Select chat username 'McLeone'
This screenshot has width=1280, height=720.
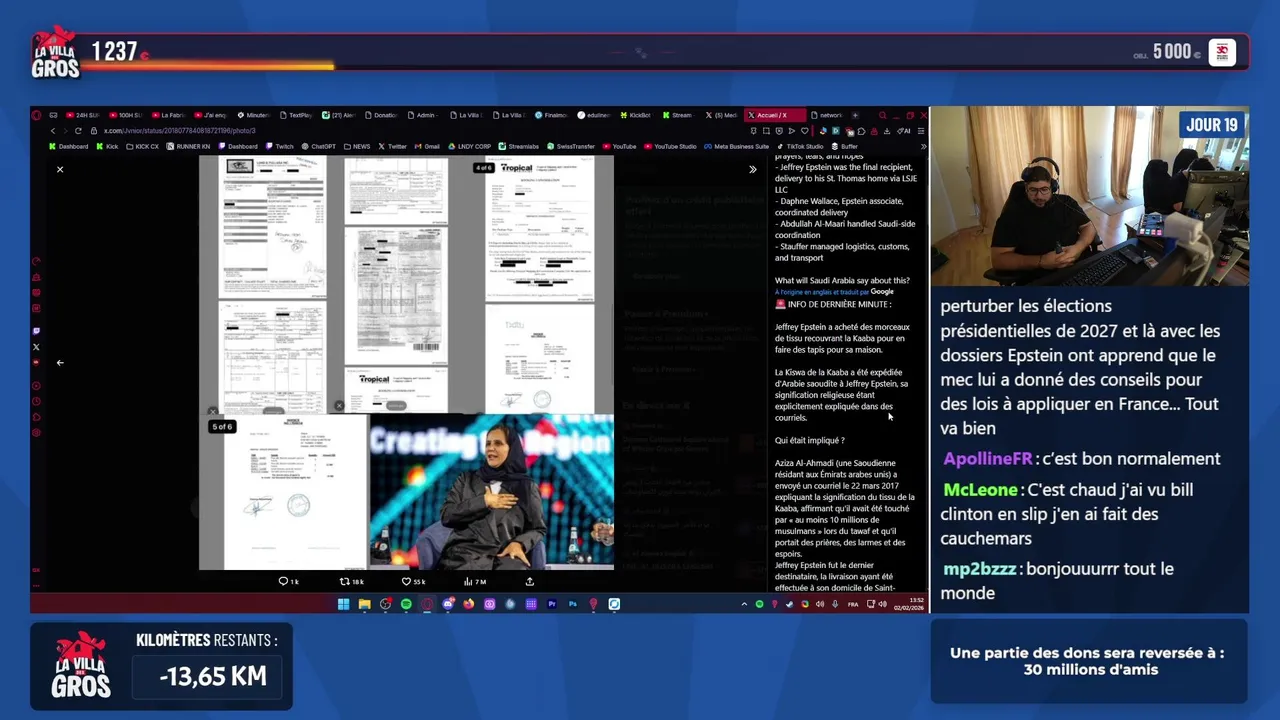(x=980, y=490)
